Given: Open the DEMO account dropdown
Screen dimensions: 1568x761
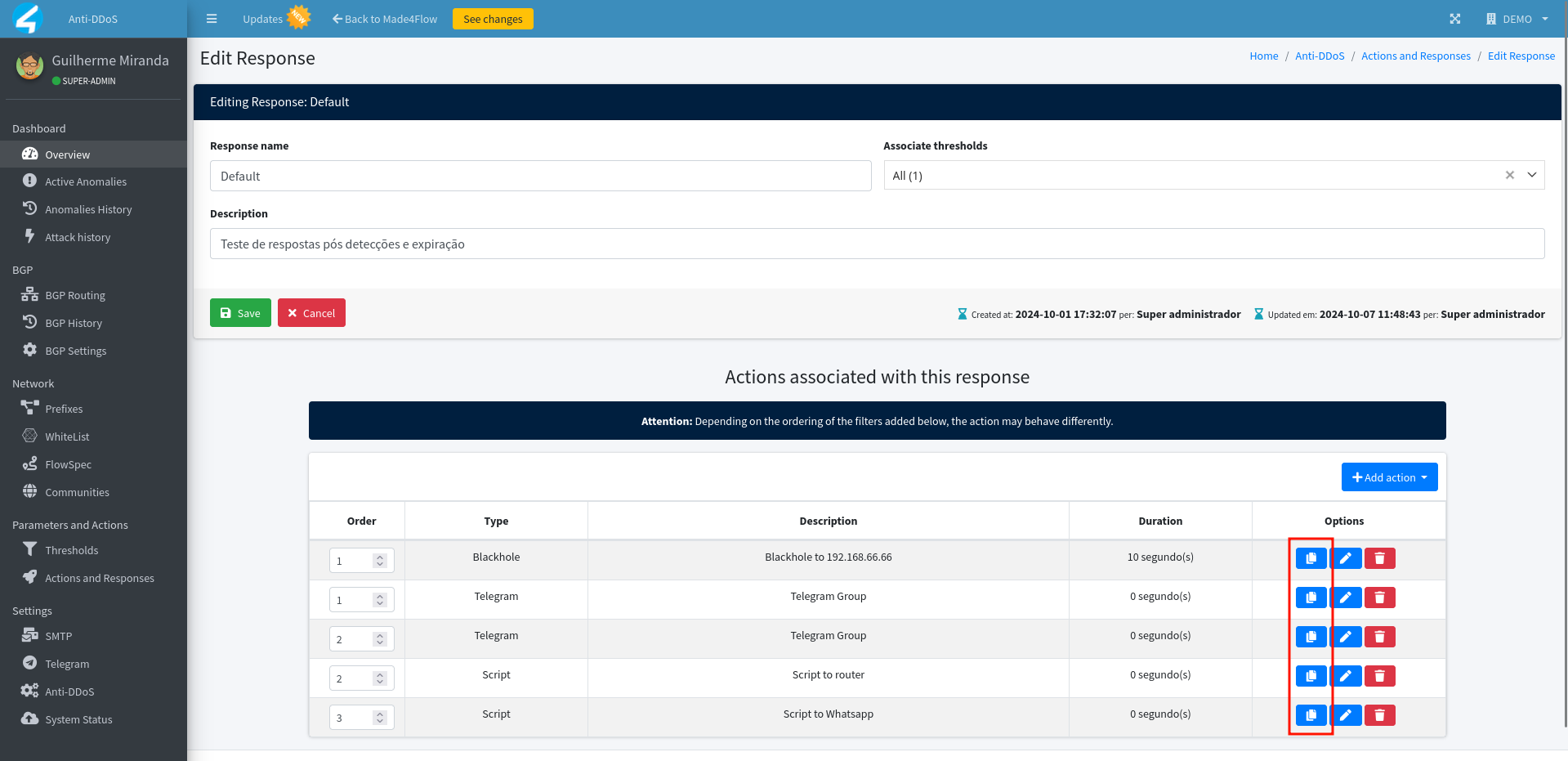Looking at the screenshot, I should [1517, 19].
